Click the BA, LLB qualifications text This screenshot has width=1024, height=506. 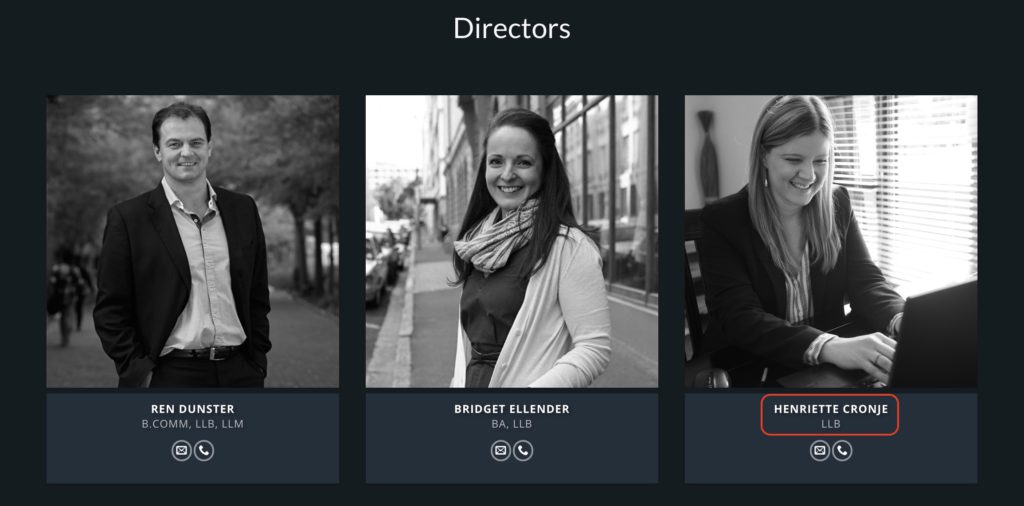512,424
